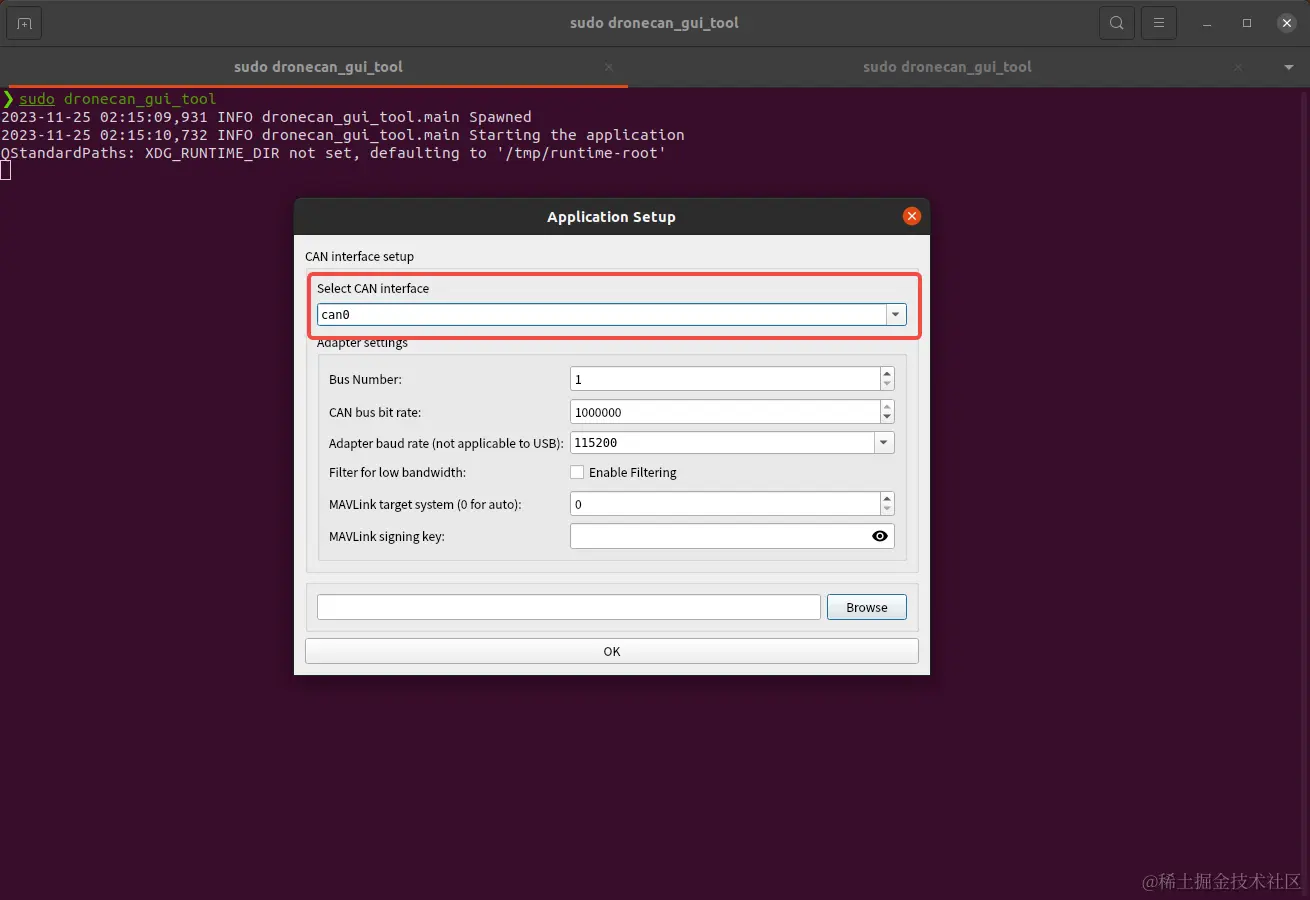
Task: Open the Adapter baud rate dropdown
Action: pyautogui.click(x=884, y=442)
